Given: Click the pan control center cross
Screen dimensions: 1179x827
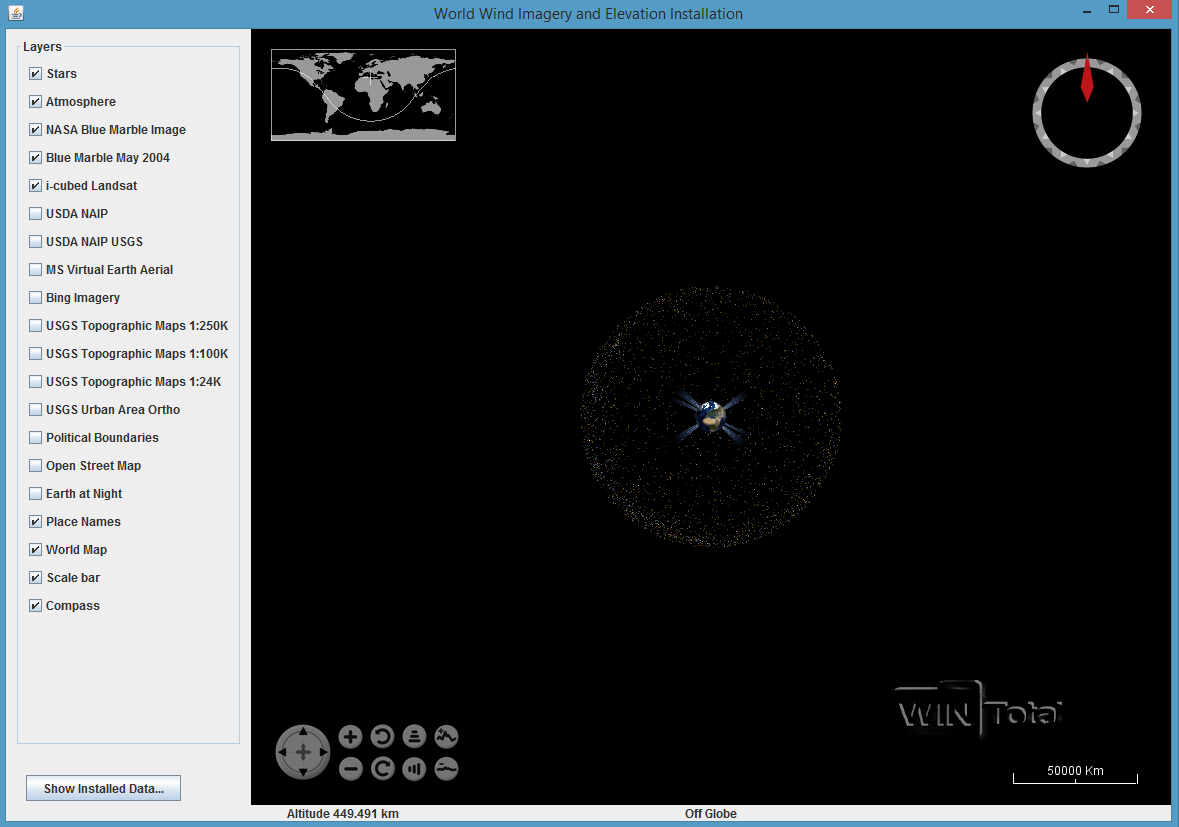Looking at the screenshot, I should 303,752.
